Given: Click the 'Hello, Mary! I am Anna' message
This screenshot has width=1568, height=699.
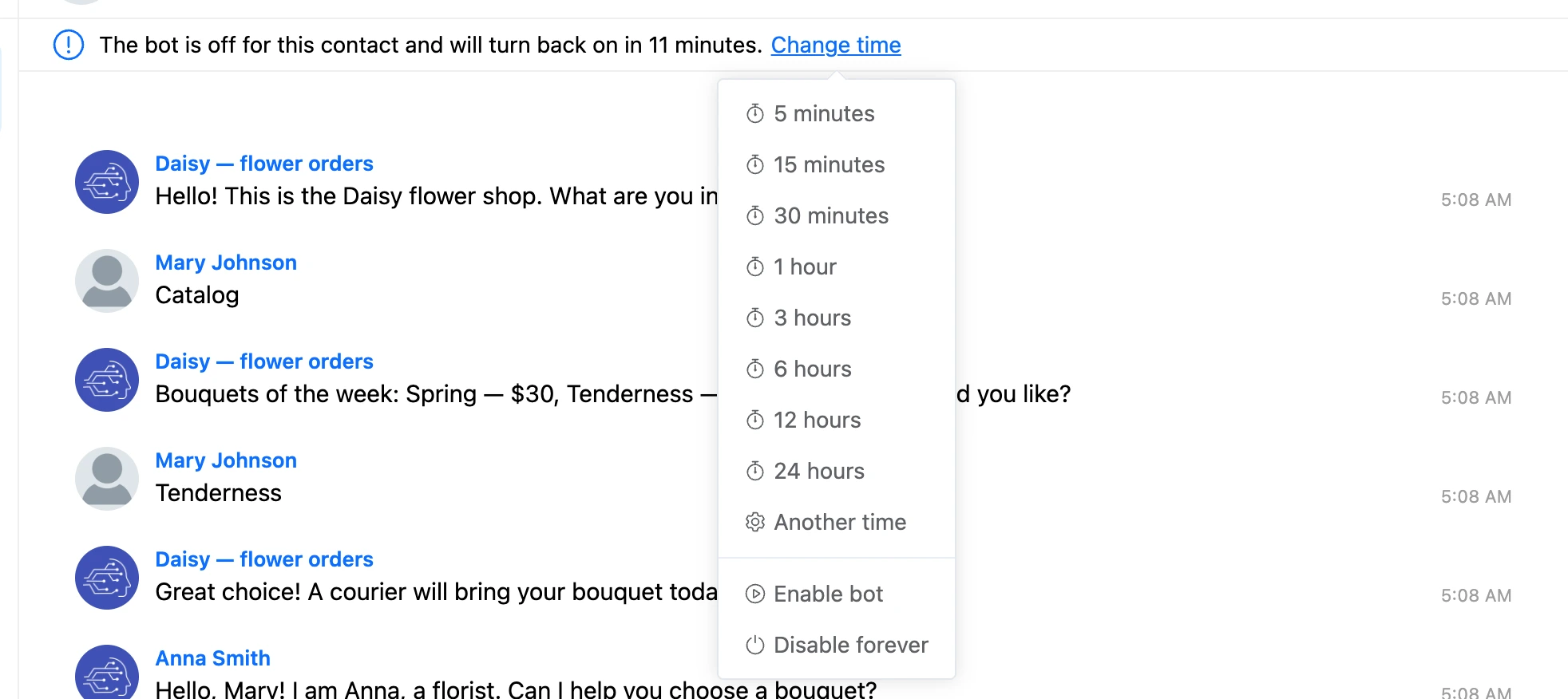Looking at the screenshot, I should pos(516,689).
